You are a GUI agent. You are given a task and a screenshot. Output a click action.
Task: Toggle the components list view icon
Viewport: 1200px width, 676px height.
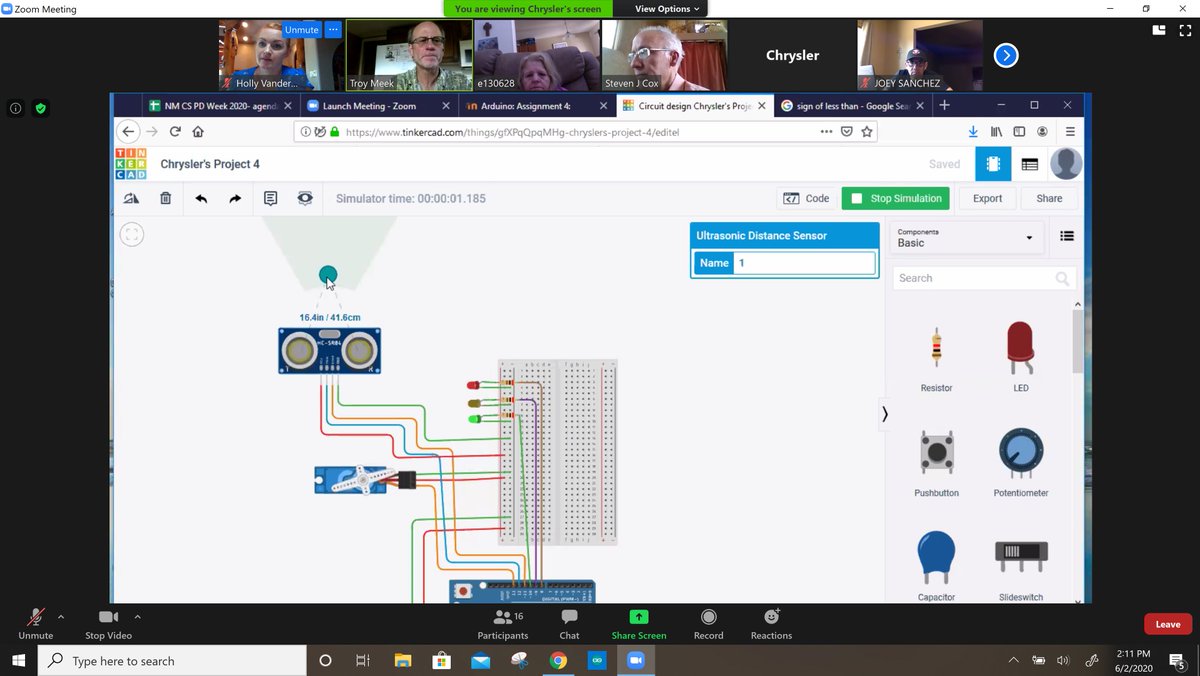[x=1067, y=237]
